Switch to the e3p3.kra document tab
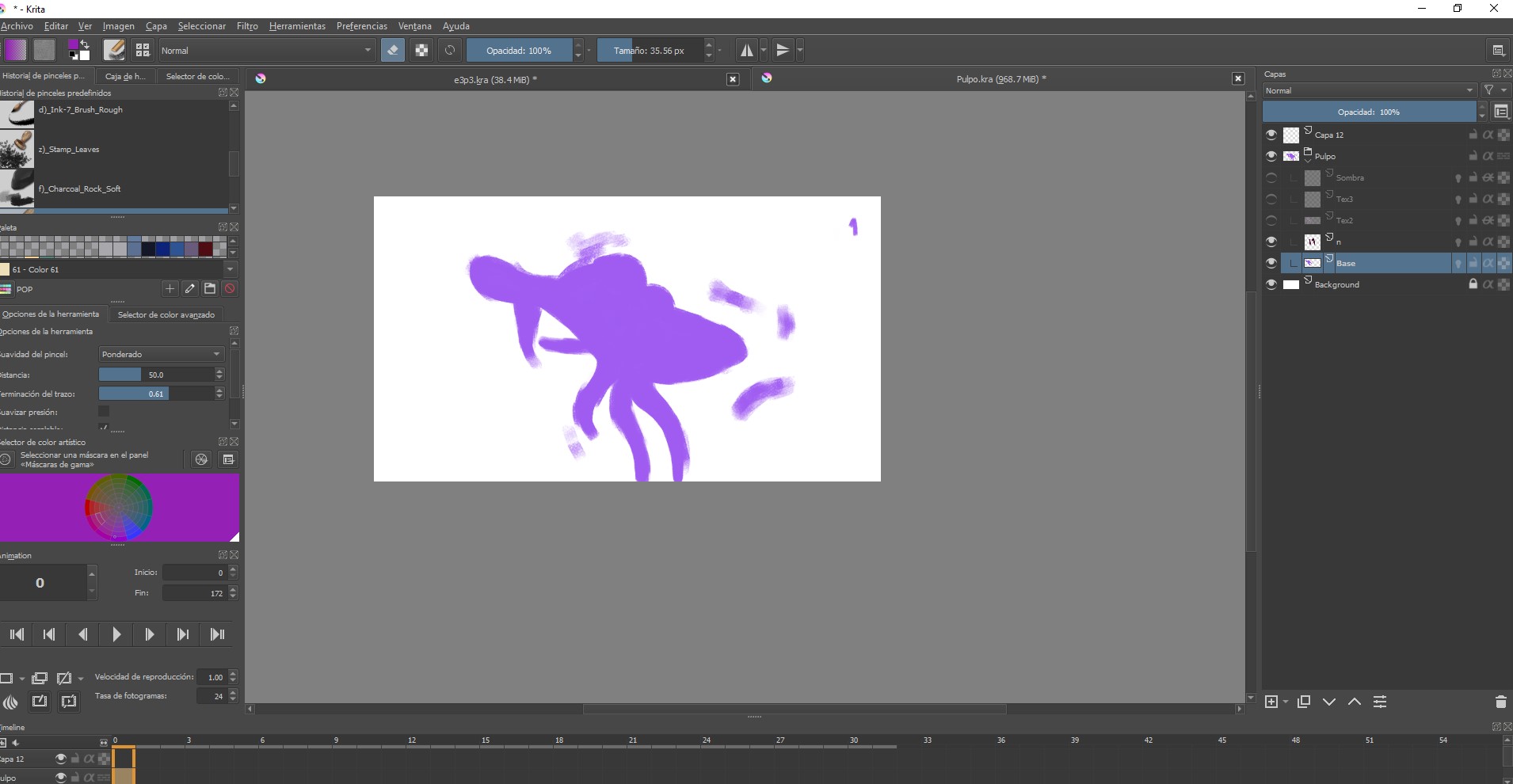The width and height of the screenshot is (1513, 784). point(495,79)
